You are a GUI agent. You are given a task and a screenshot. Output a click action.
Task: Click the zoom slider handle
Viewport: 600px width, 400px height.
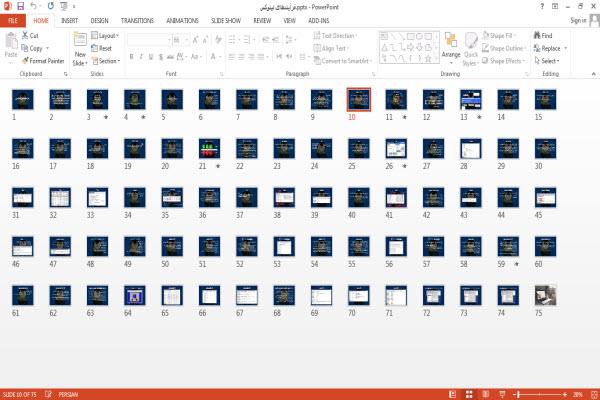[518, 394]
